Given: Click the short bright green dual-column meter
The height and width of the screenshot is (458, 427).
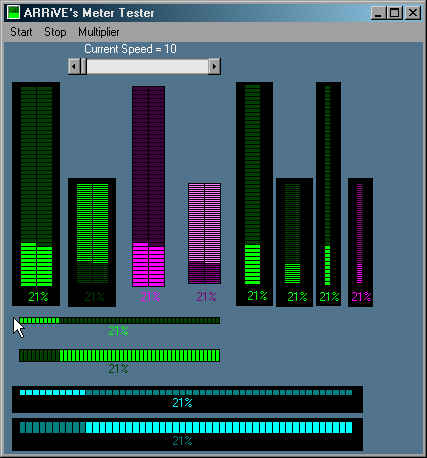Looking at the screenshot, I should pyautogui.click(x=92, y=242).
